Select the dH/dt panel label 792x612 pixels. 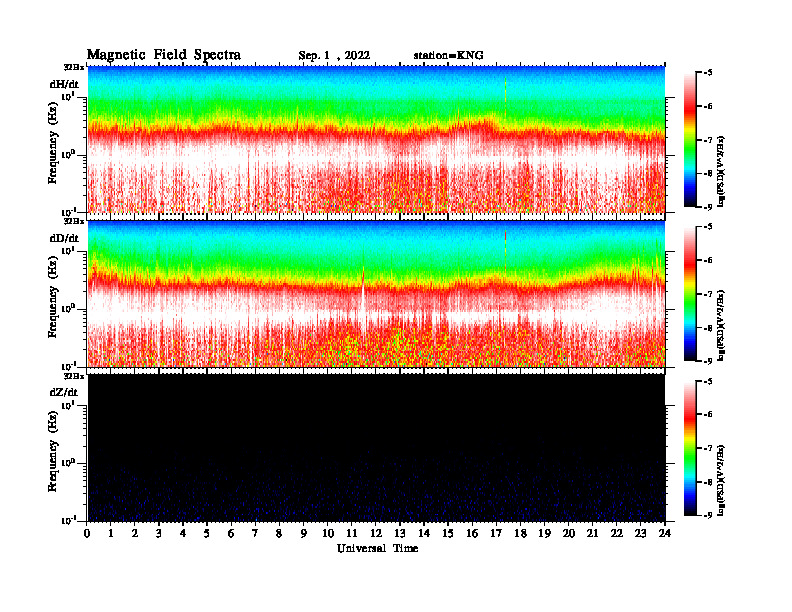pos(64,84)
